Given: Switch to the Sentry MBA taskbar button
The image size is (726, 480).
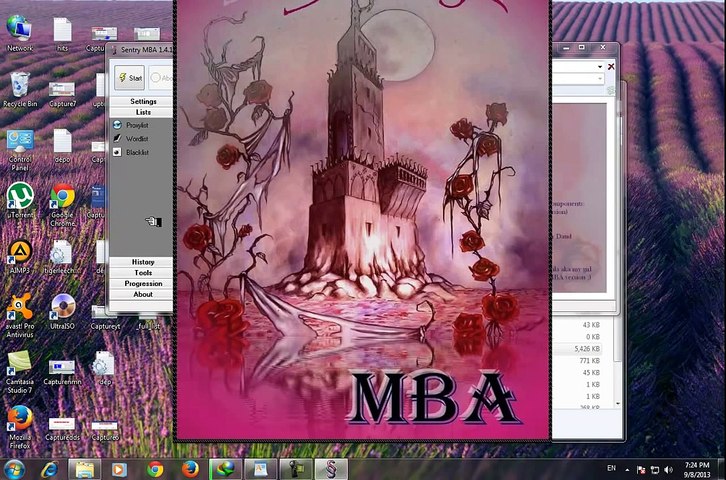Looking at the screenshot, I should (x=331, y=469).
